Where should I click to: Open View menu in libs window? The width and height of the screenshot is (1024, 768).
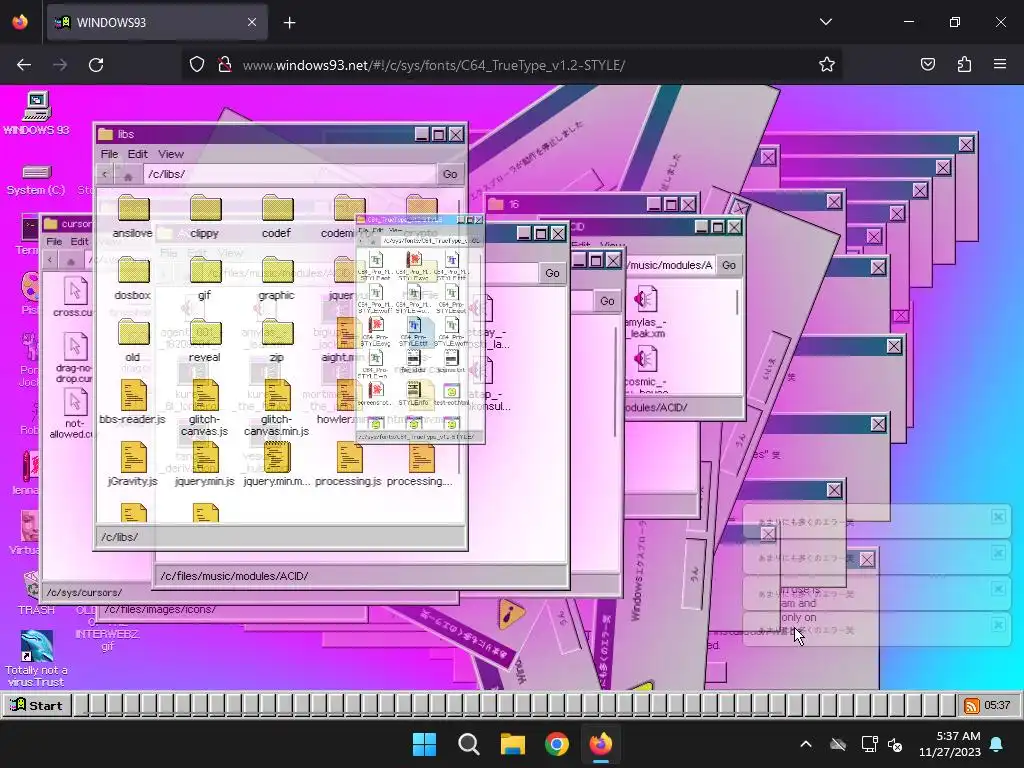170,154
